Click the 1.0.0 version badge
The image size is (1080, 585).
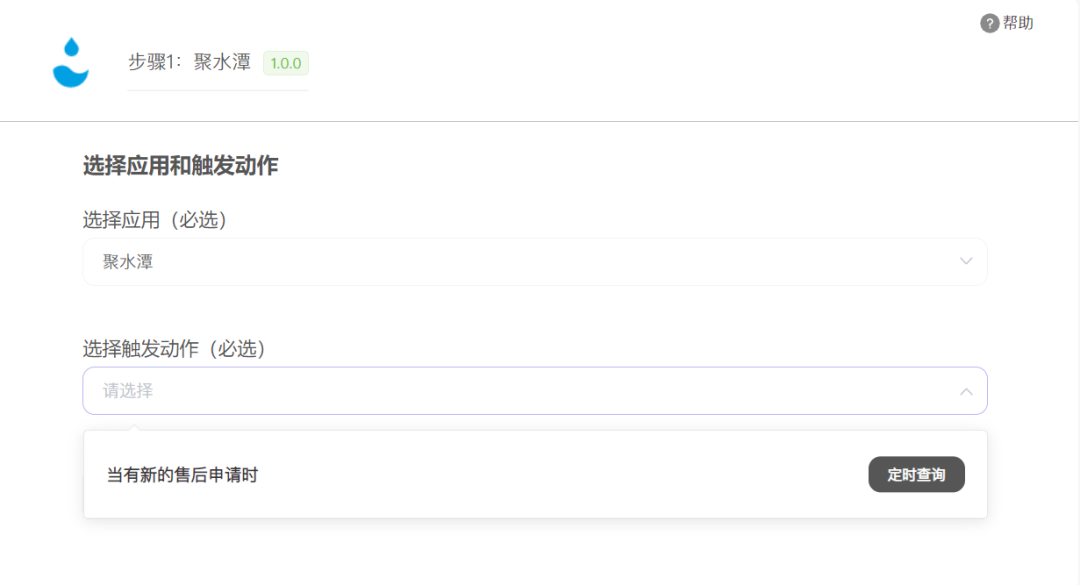pos(286,63)
